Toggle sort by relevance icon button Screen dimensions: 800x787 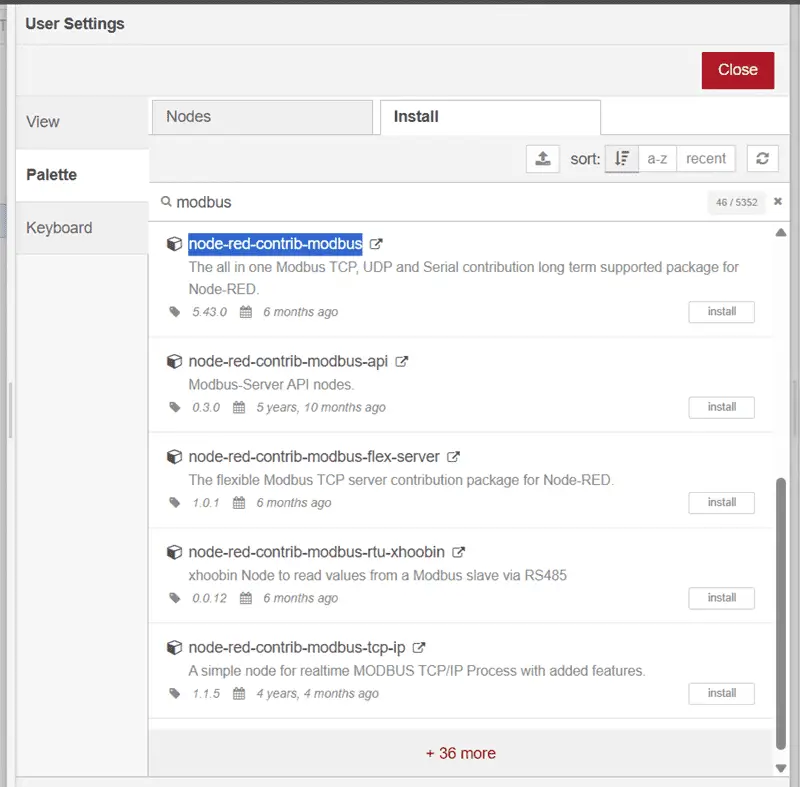(x=621, y=159)
